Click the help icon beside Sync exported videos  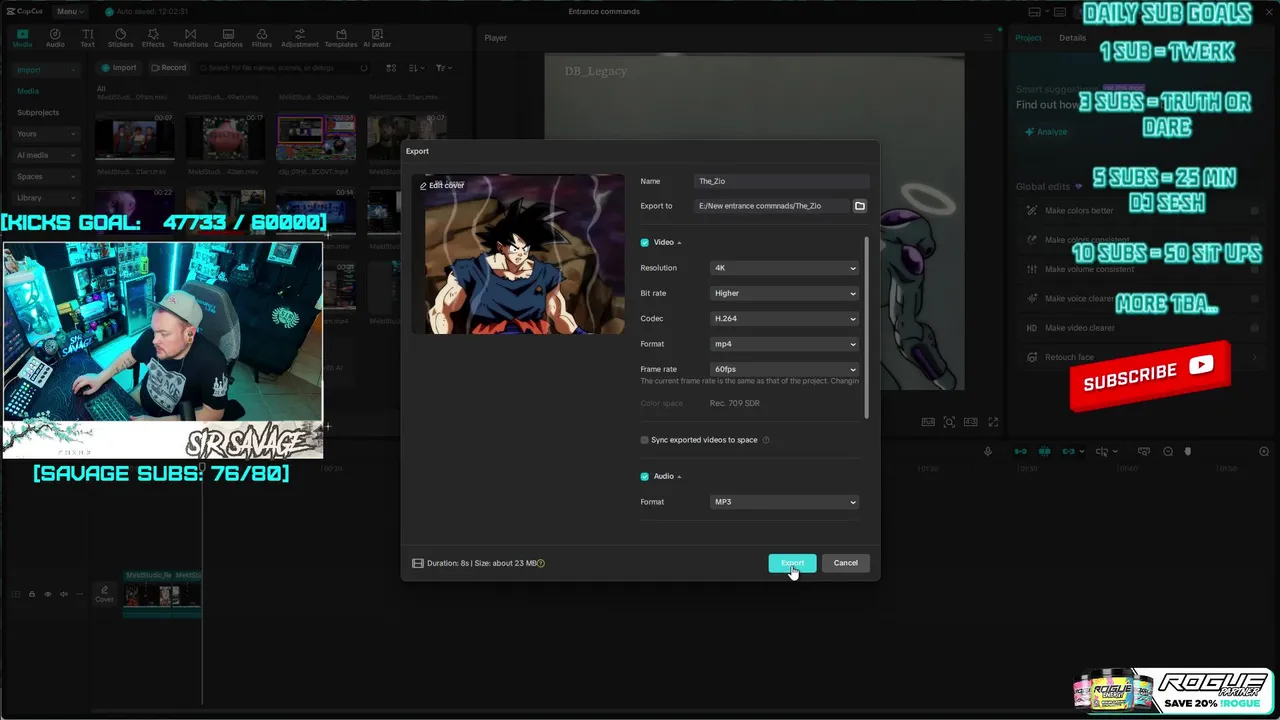tap(766, 440)
